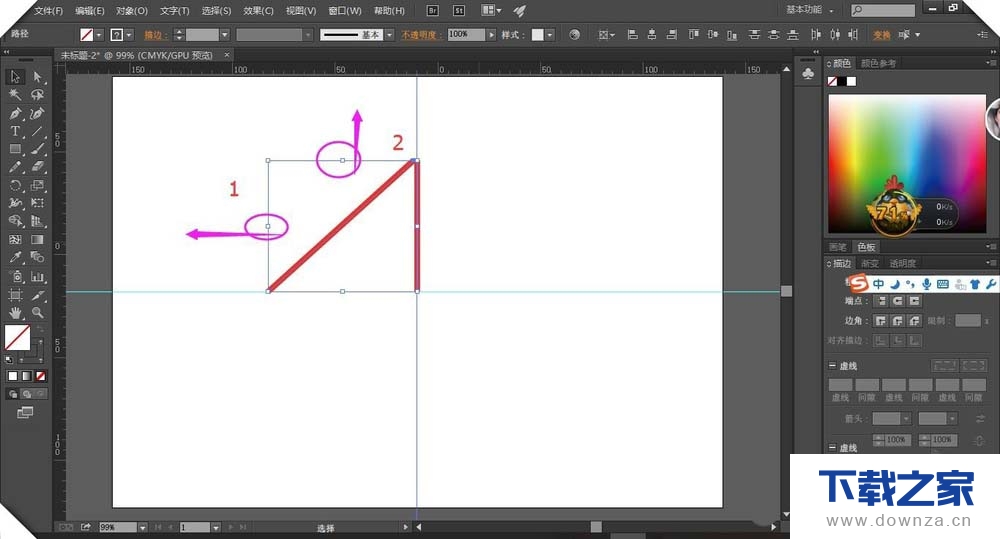Open brush definition 基本 dropdown
1000x539 pixels.
pos(389,35)
